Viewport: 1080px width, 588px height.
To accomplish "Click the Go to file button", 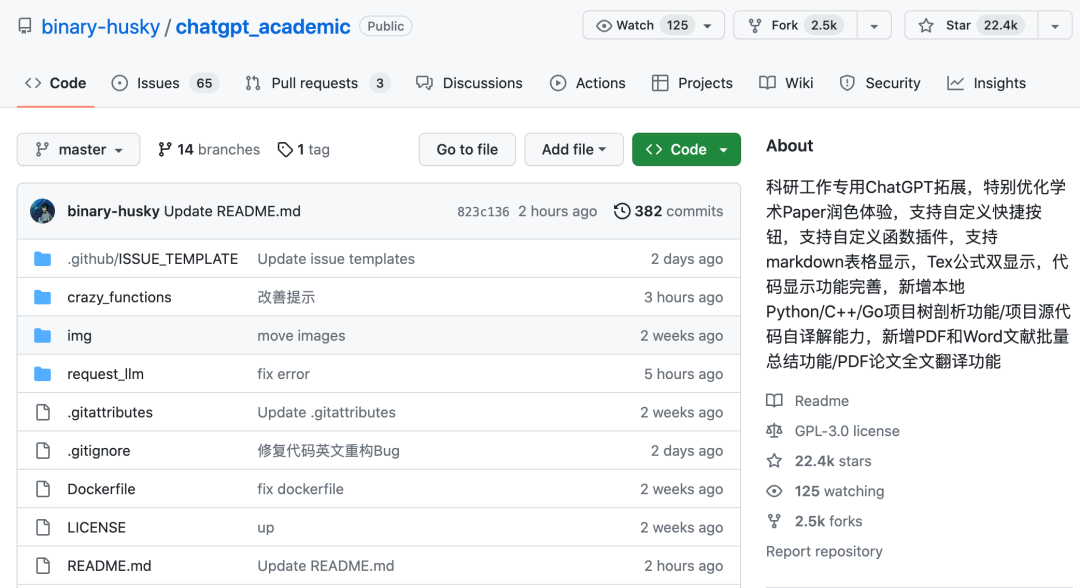I will [x=467, y=150].
